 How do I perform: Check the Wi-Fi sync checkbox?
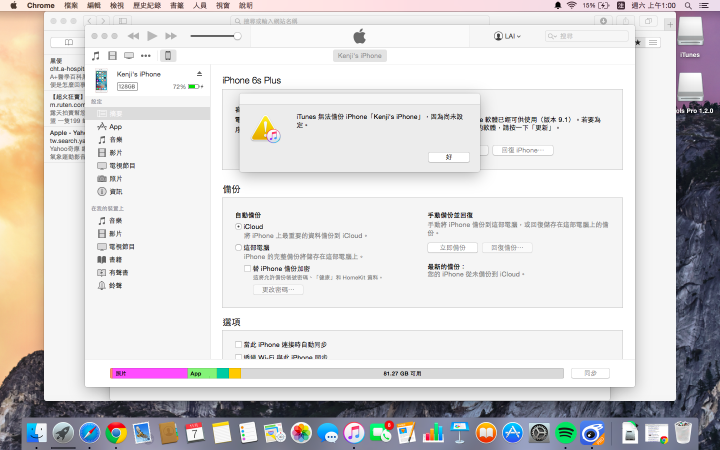(238, 357)
